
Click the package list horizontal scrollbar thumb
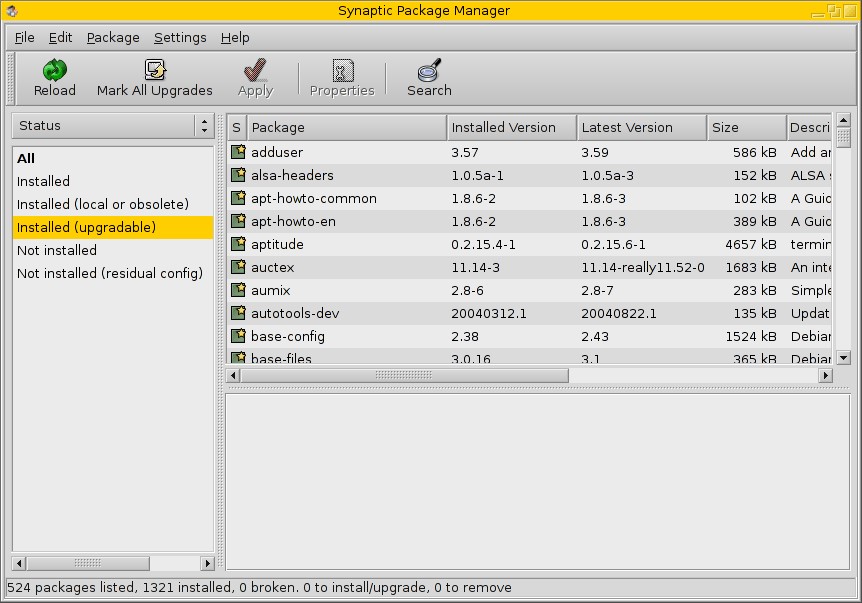(x=405, y=375)
